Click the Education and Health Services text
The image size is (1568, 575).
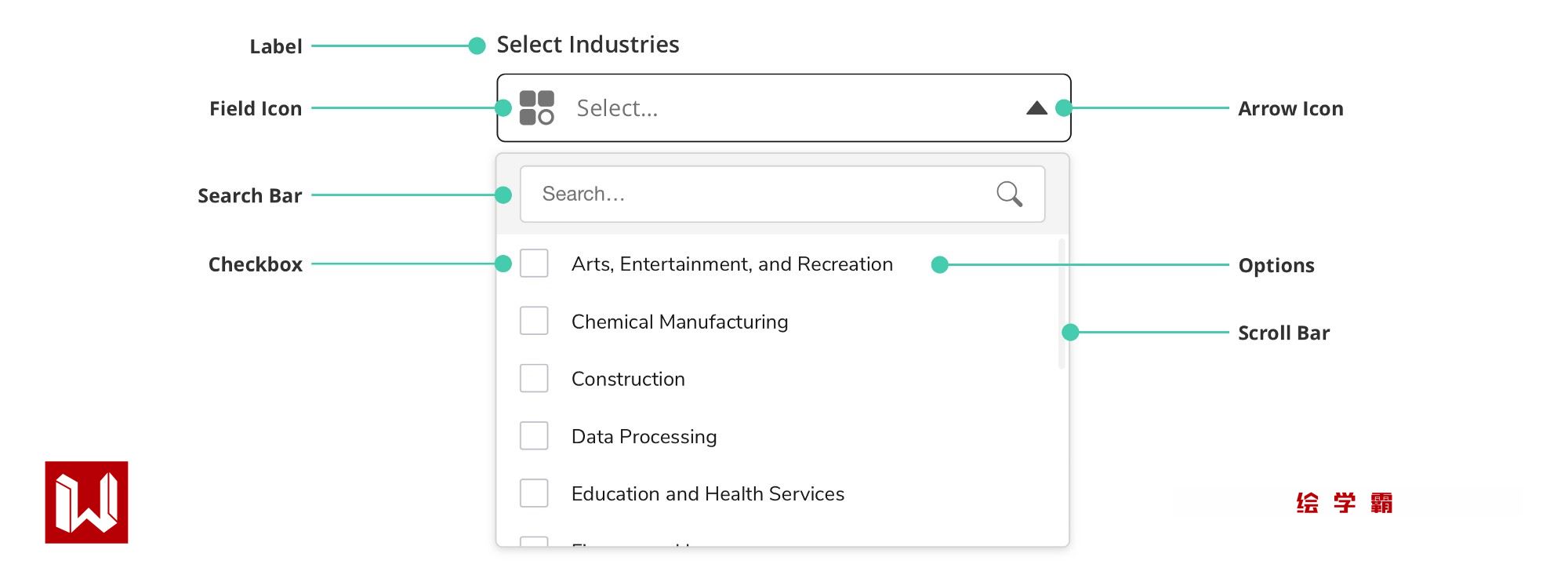click(707, 494)
